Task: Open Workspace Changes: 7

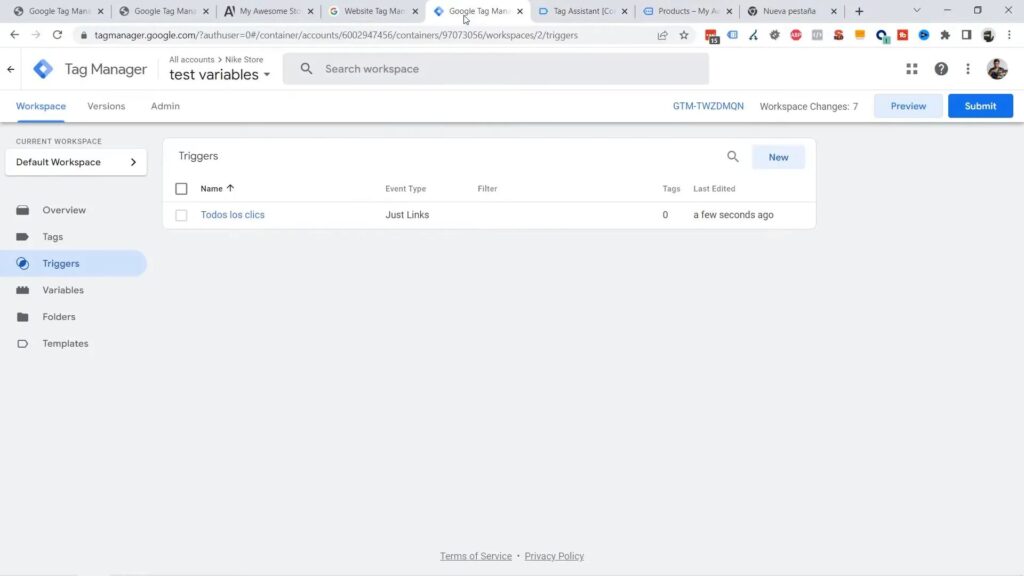Action: pos(808,106)
